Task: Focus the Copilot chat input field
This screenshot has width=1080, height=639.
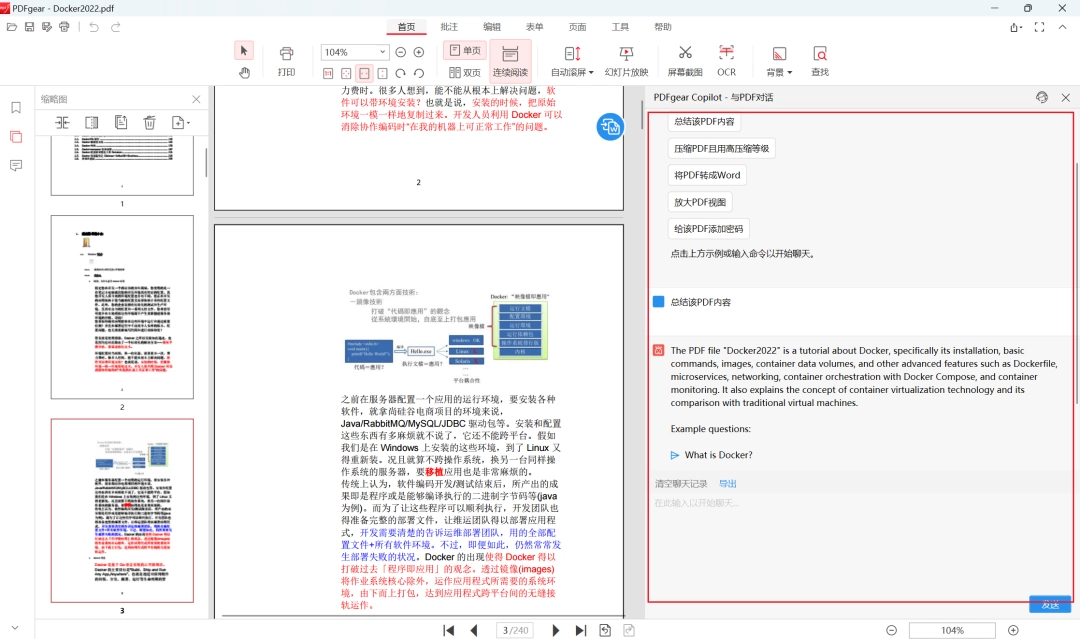Action: [860, 547]
